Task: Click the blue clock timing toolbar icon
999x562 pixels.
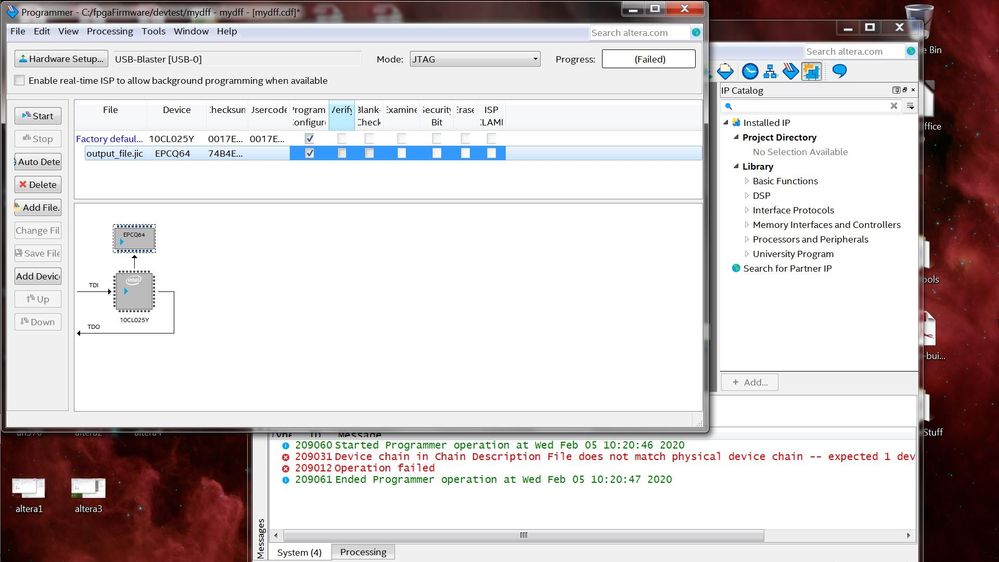Action: [749, 71]
